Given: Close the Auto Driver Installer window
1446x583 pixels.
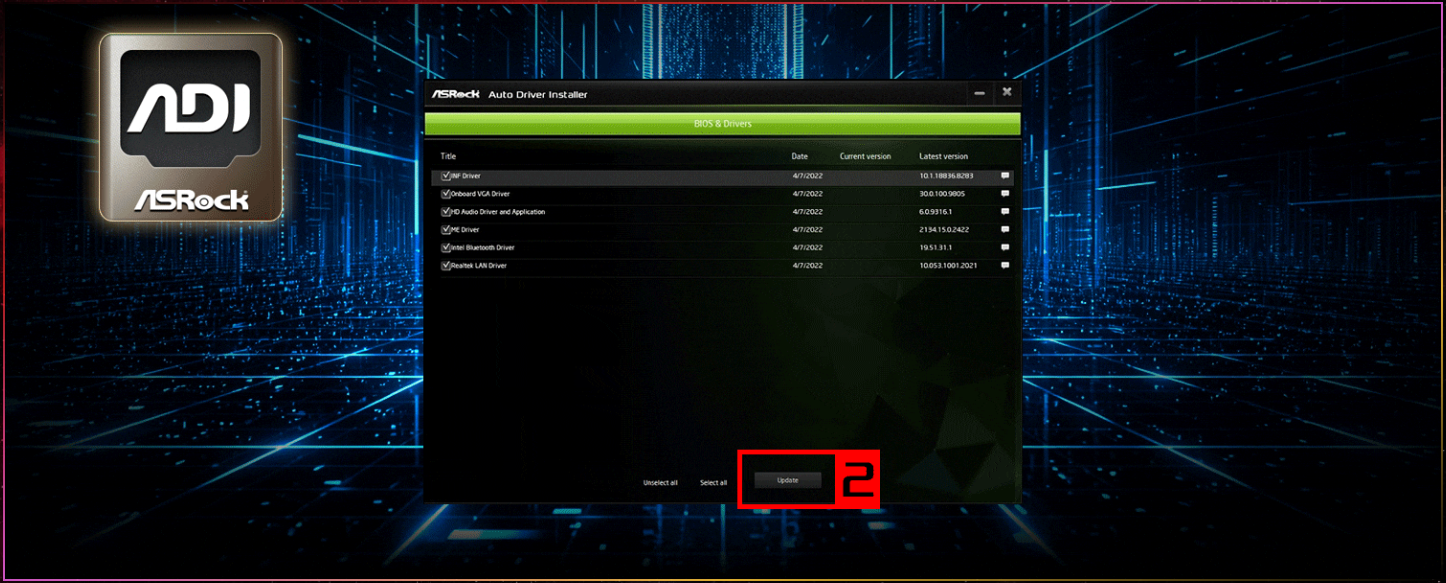Looking at the screenshot, I should pos(1007,92).
